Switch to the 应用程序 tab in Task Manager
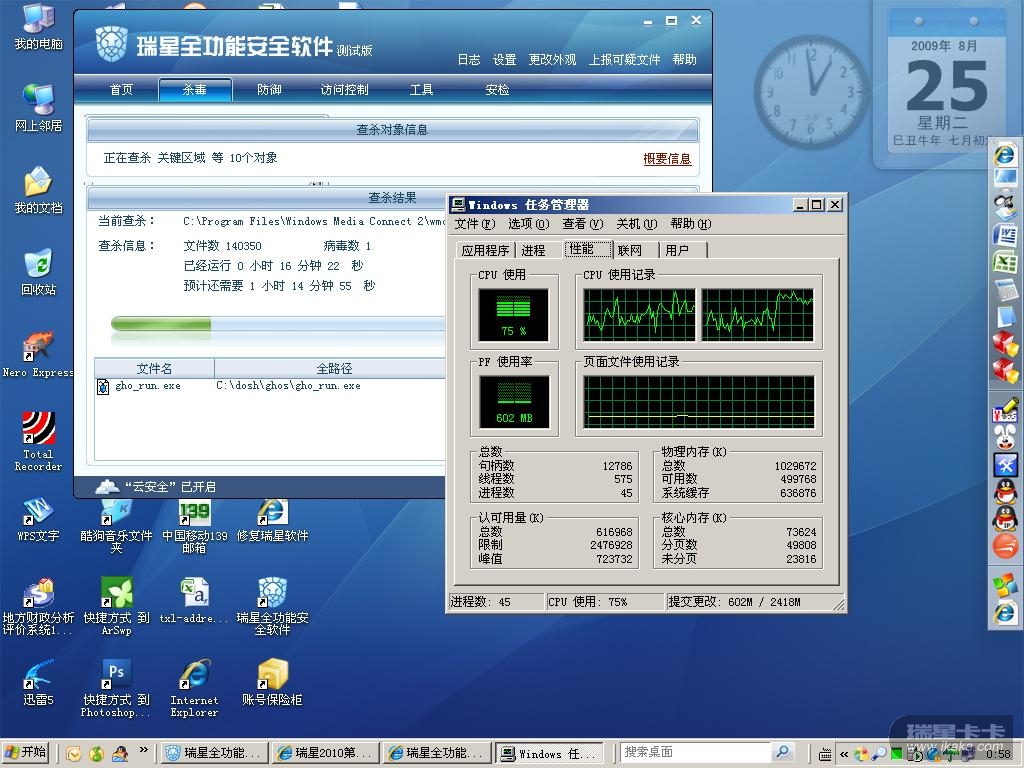The height and width of the screenshot is (768, 1024). (x=485, y=250)
